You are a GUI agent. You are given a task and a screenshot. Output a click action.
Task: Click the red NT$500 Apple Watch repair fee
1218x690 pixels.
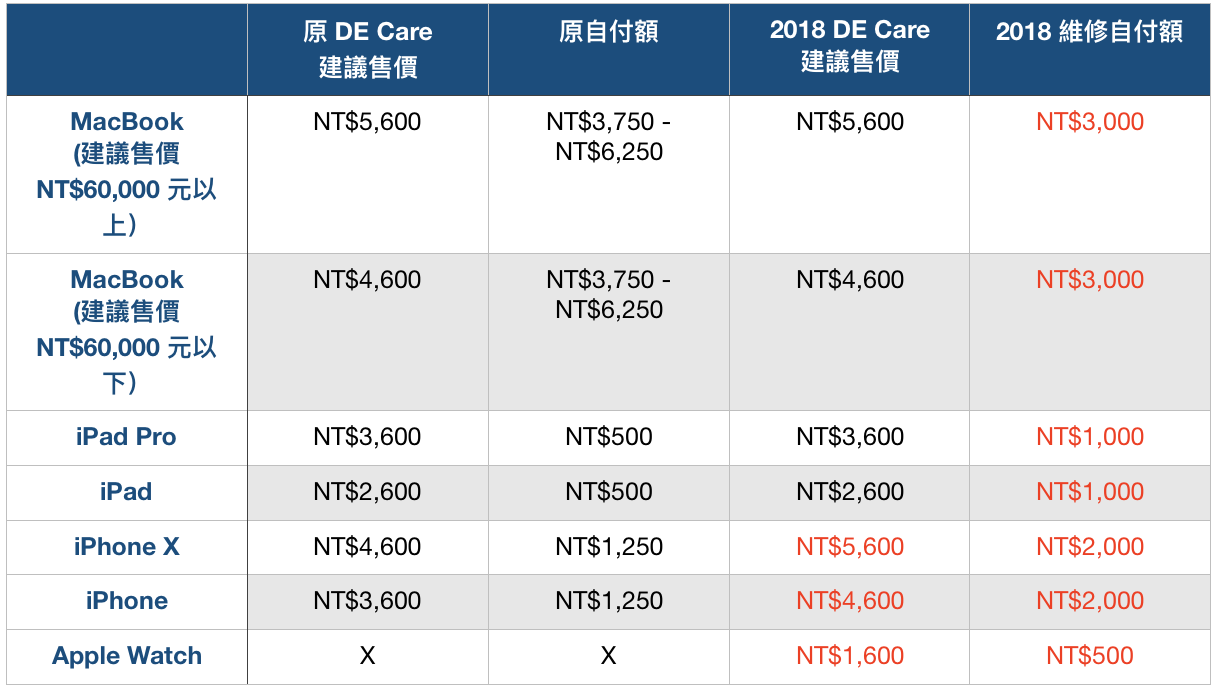point(1090,656)
